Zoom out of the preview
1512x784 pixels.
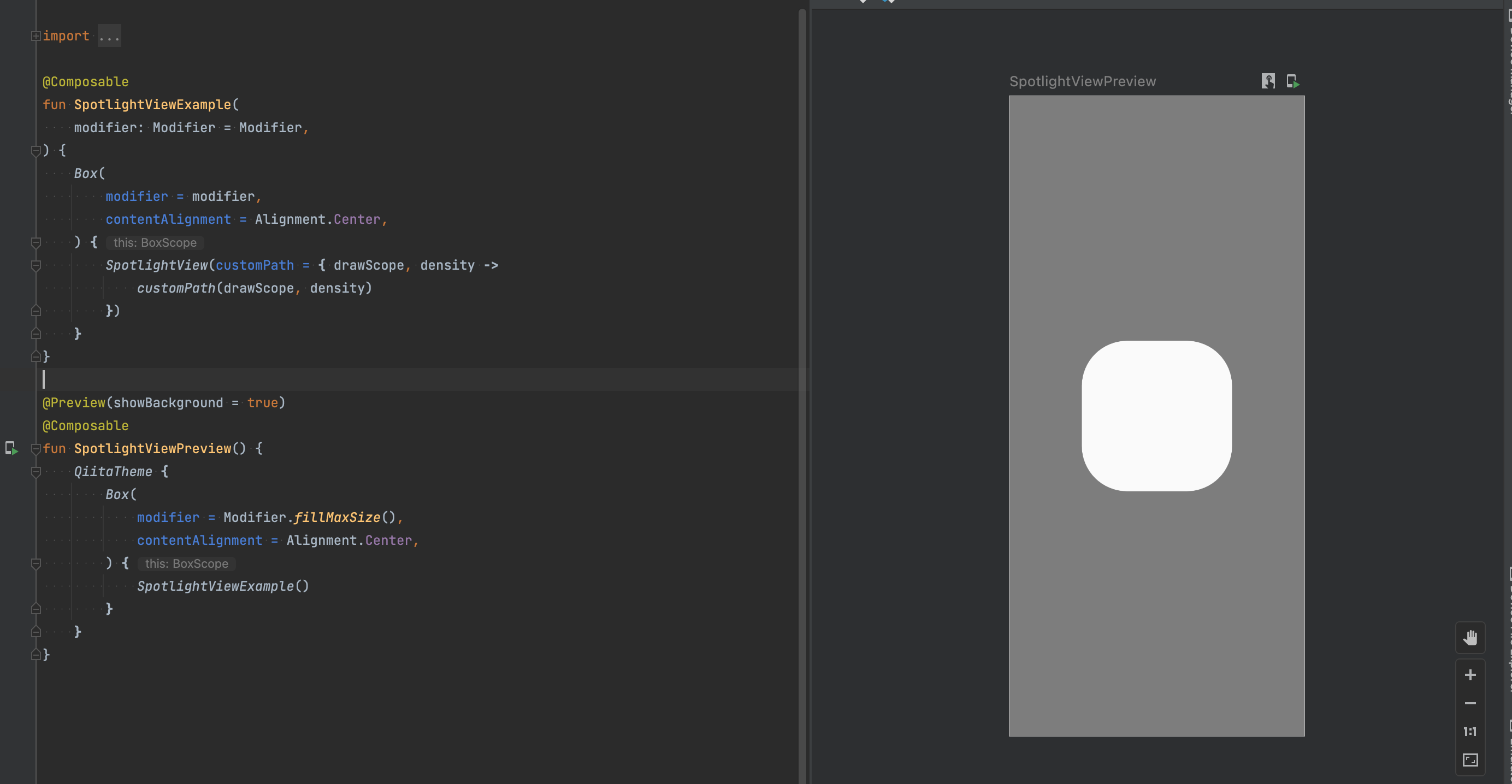(1470, 703)
